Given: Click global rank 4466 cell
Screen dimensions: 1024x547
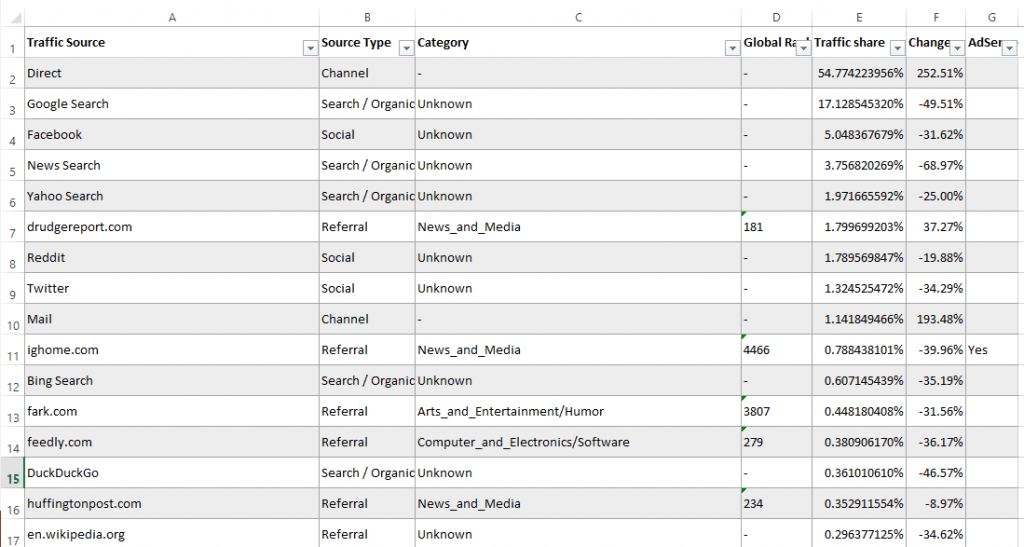Looking at the screenshot, I should pyautogui.click(x=776, y=350).
